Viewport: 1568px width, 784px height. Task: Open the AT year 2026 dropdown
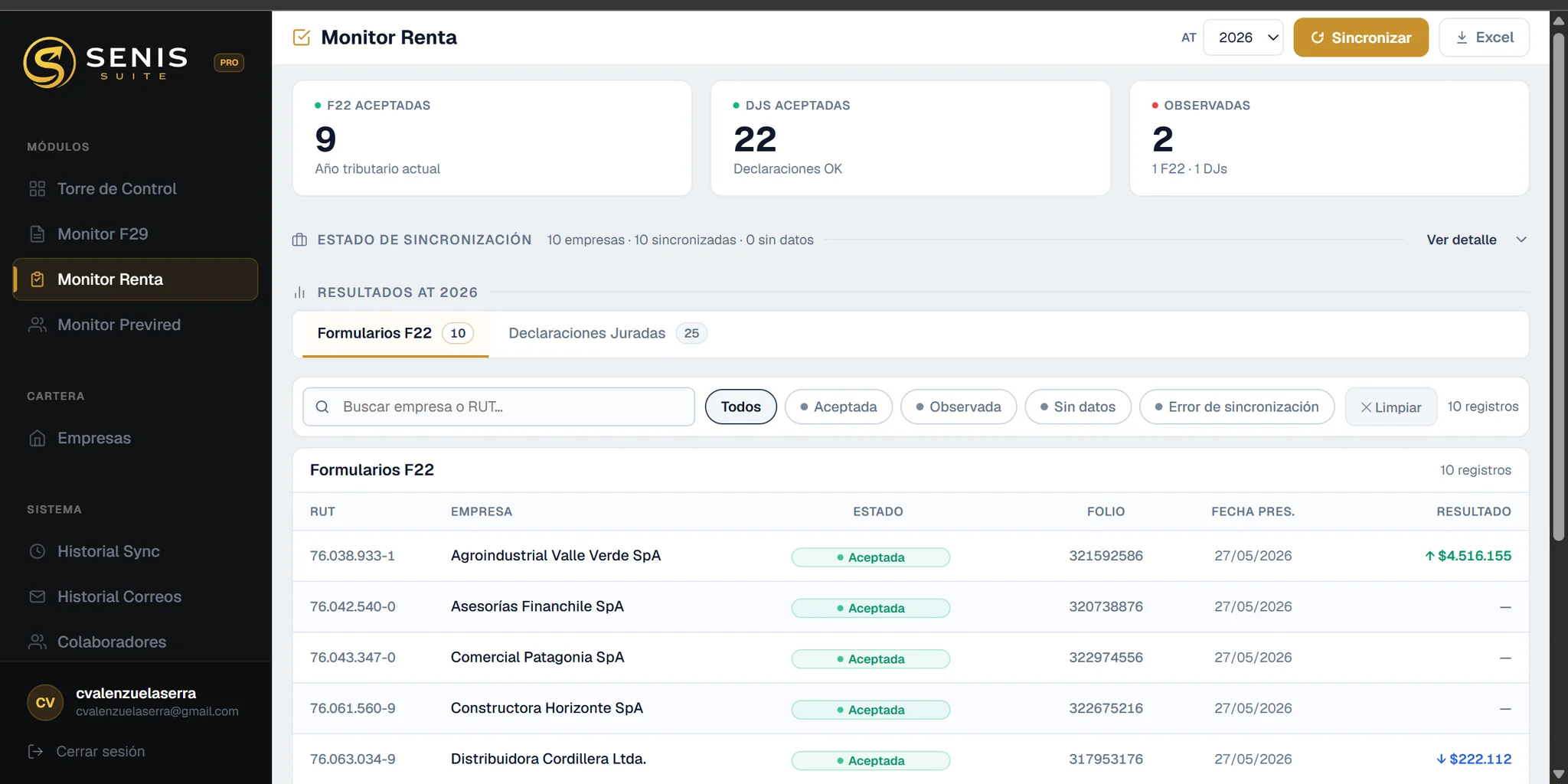[x=1243, y=38]
